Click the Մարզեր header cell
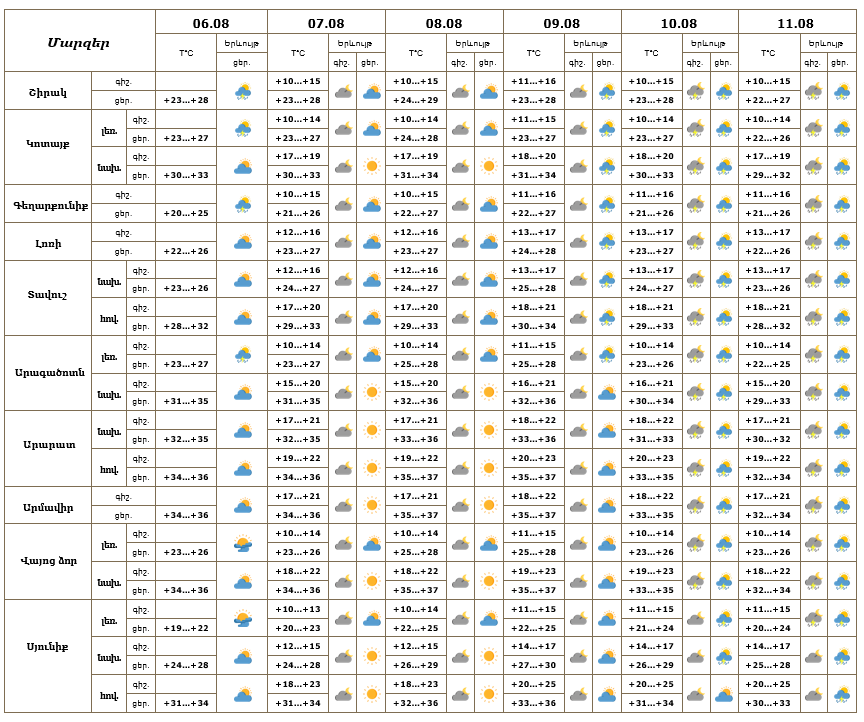The image size is (864, 722). pyautogui.click(x=79, y=42)
